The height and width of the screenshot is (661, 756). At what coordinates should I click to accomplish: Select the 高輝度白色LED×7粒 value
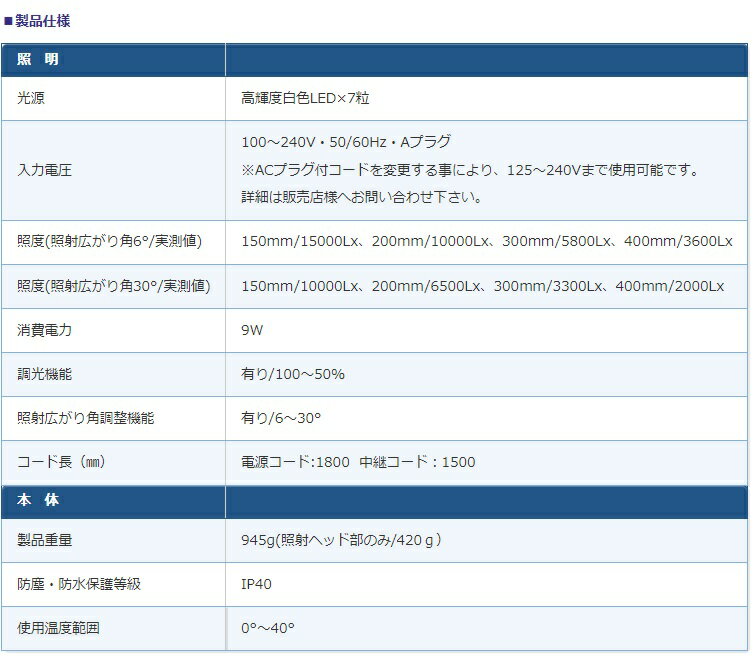[x=308, y=98]
